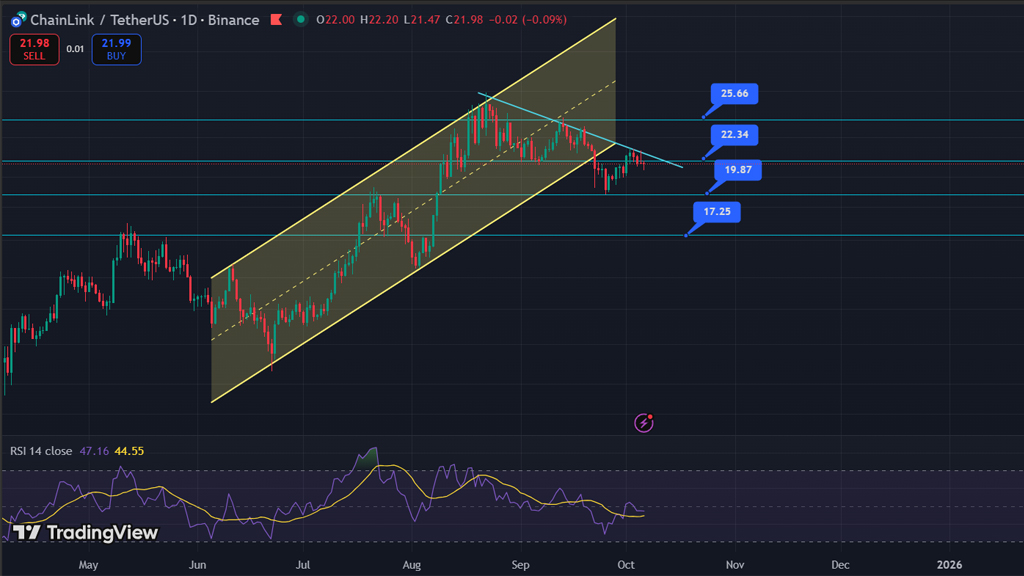This screenshot has height=576, width=1024.
Task: Select the 19.87 price label callout
Action: click(738, 170)
